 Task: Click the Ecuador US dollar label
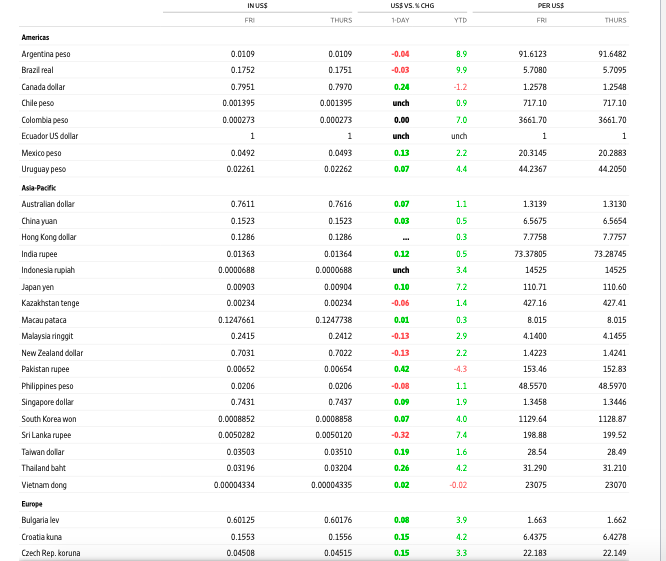click(50, 136)
